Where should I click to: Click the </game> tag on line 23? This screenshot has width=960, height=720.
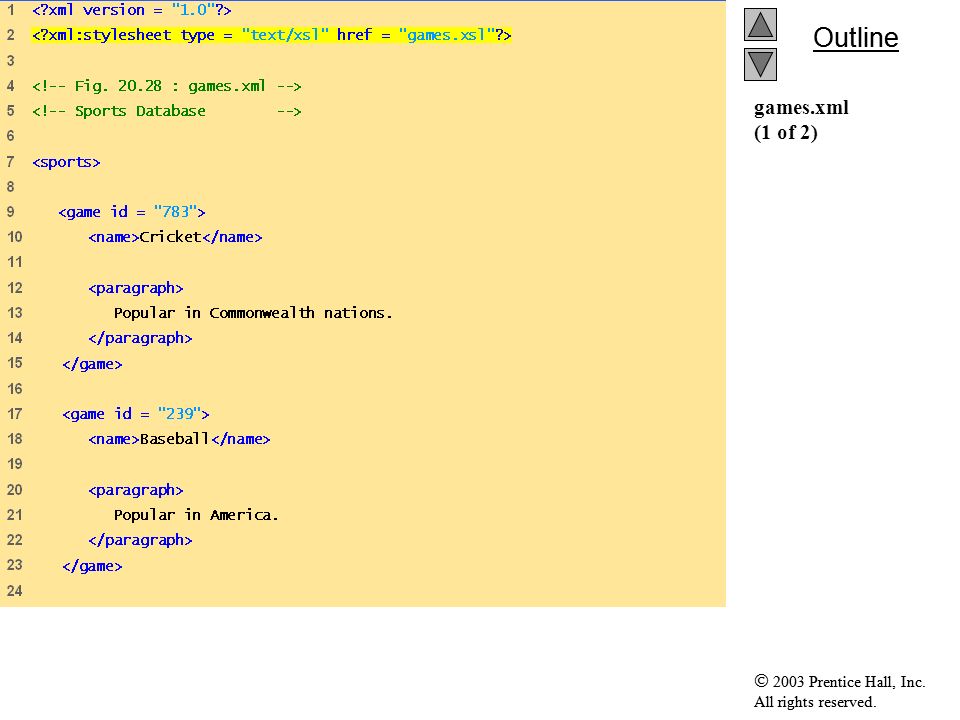(92, 566)
